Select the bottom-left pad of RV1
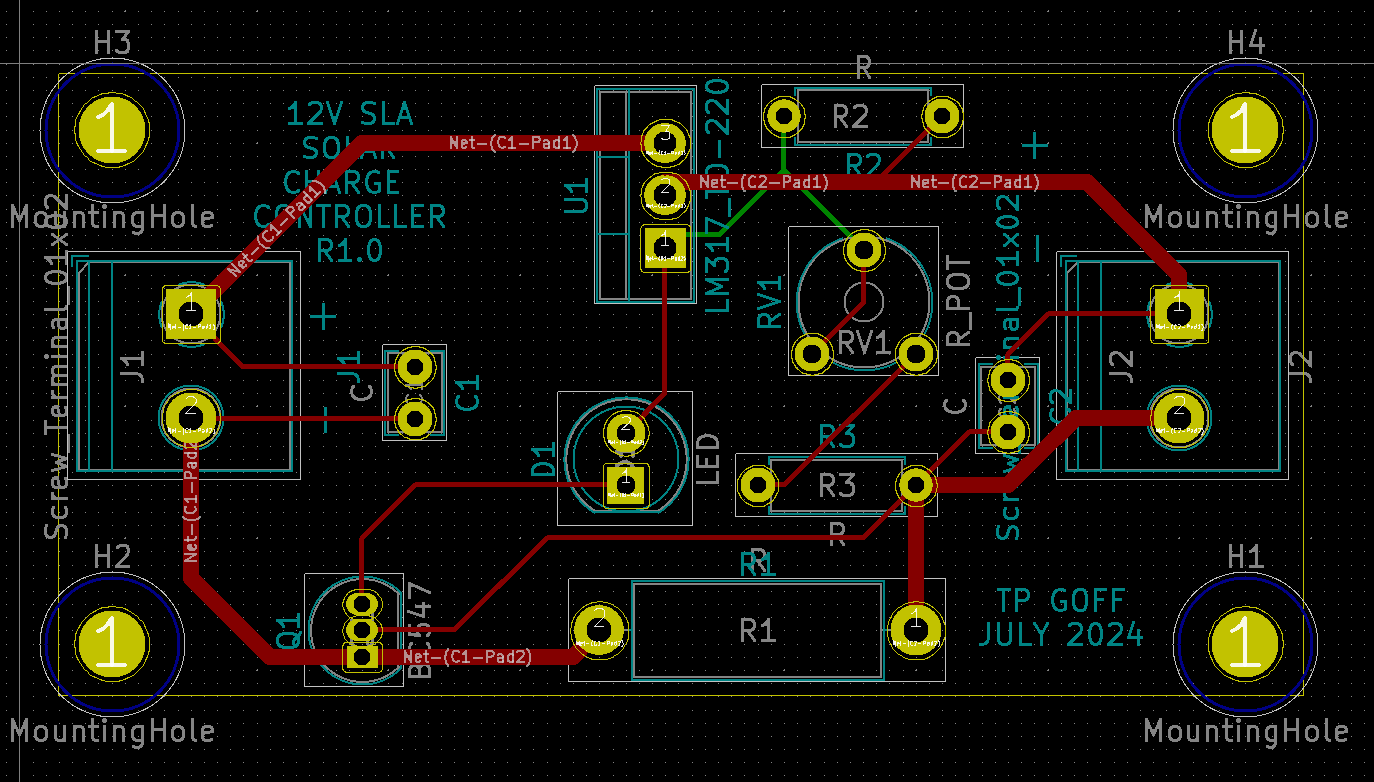Image resolution: width=1374 pixels, height=782 pixels. [812, 352]
